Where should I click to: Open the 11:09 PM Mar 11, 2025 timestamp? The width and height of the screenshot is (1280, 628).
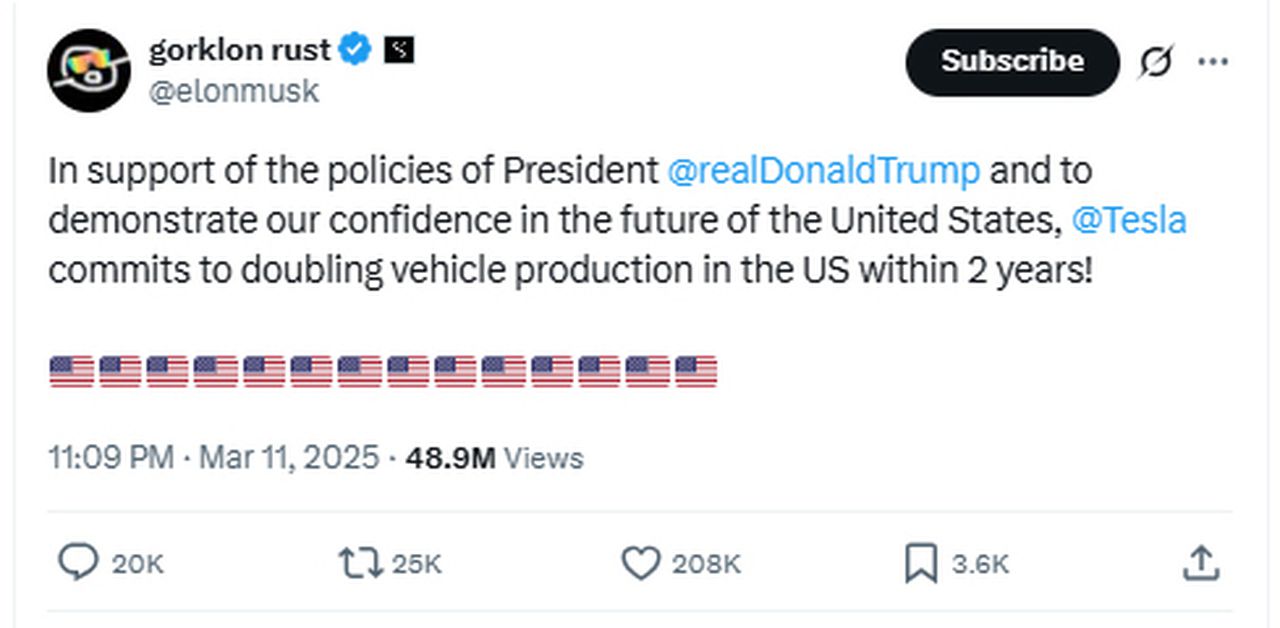pyautogui.click(x=214, y=458)
